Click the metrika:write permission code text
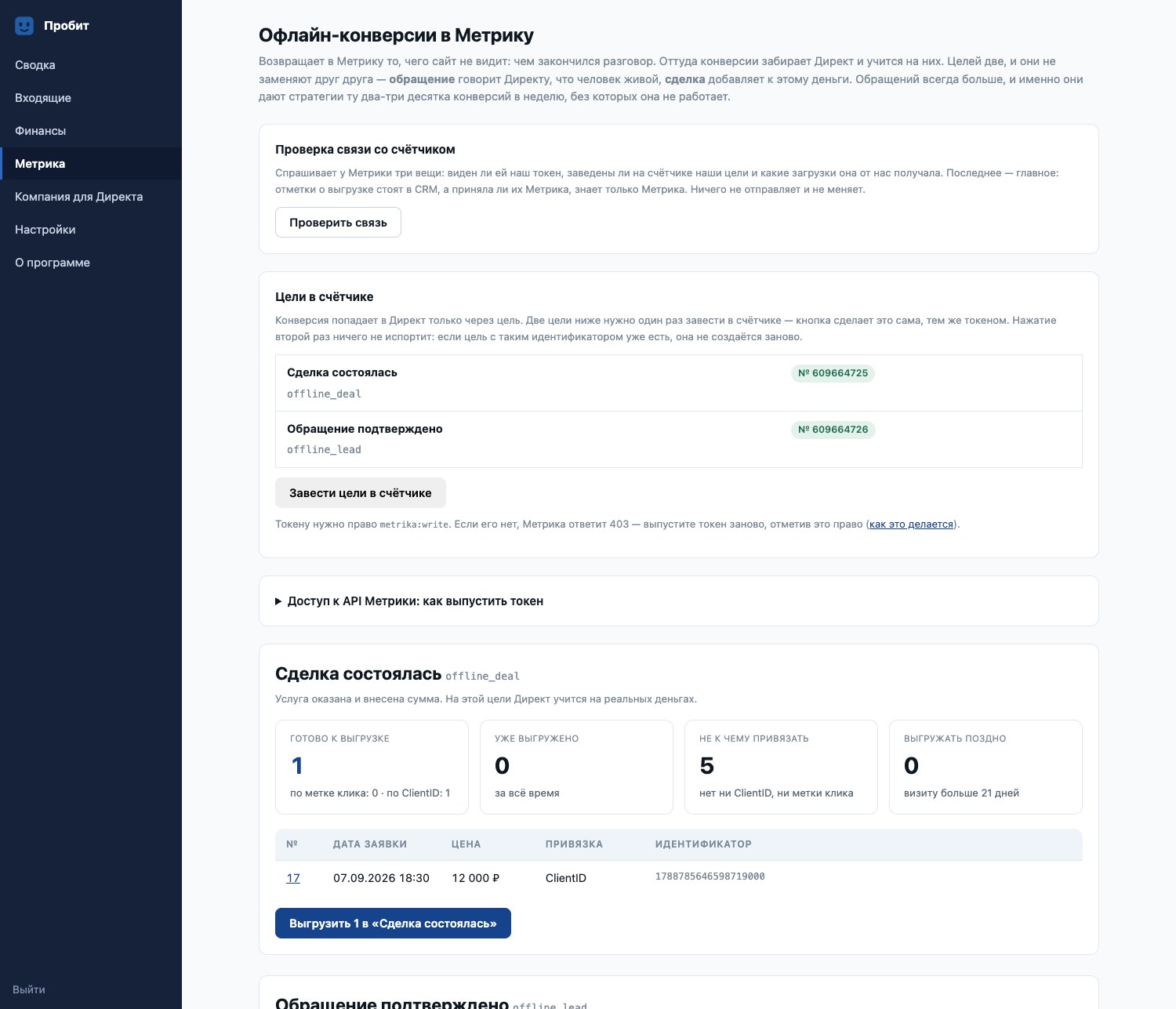The image size is (1176, 1009). (x=414, y=524)
